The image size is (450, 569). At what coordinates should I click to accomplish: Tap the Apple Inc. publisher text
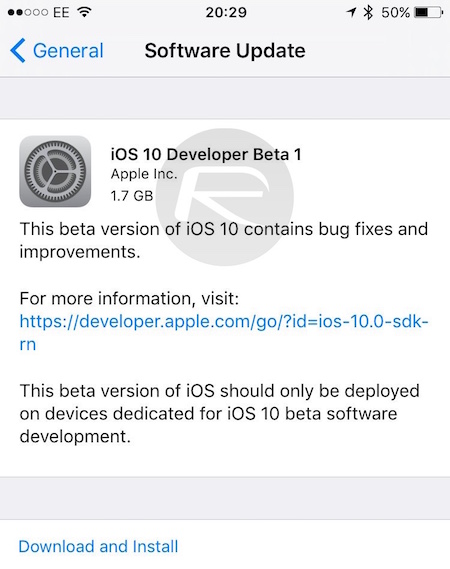click(144, 174)
